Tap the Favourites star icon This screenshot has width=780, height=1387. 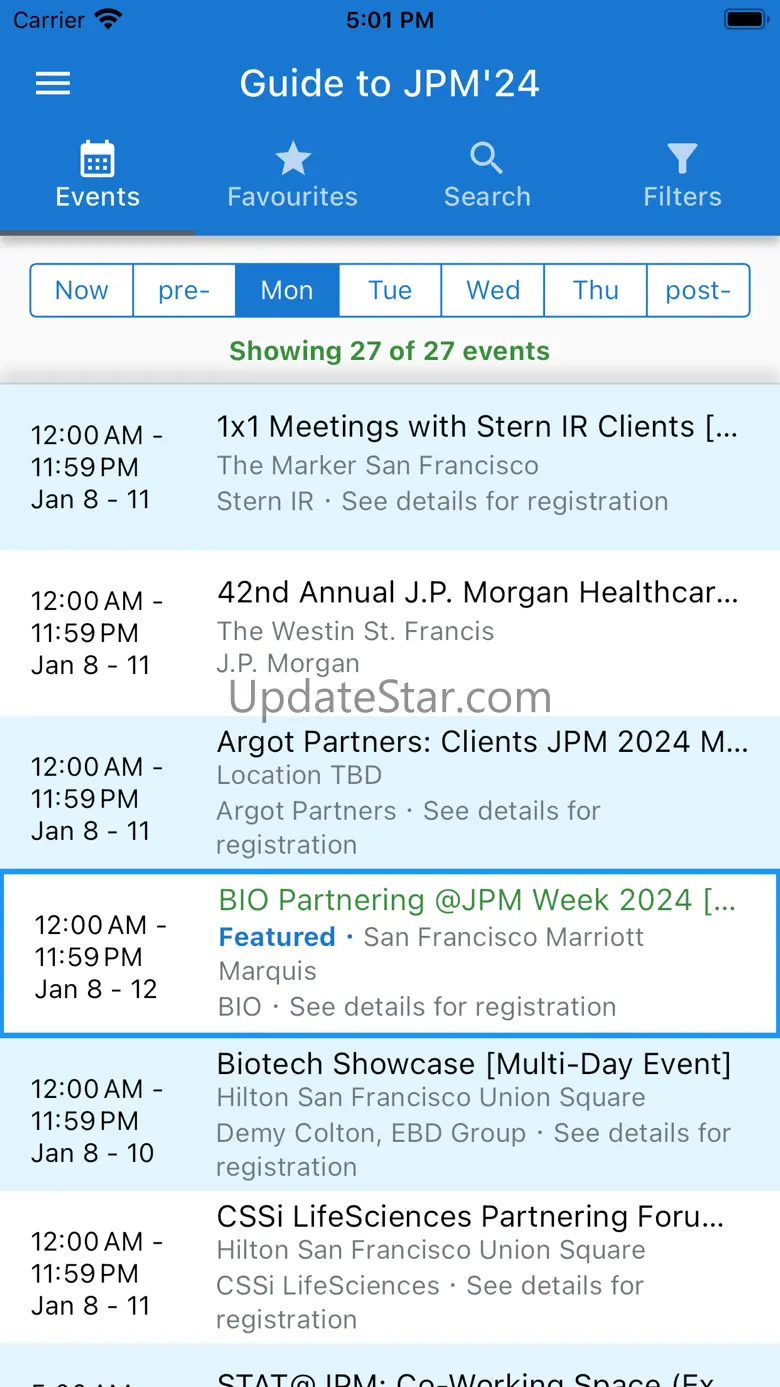(x=292, y=159)
